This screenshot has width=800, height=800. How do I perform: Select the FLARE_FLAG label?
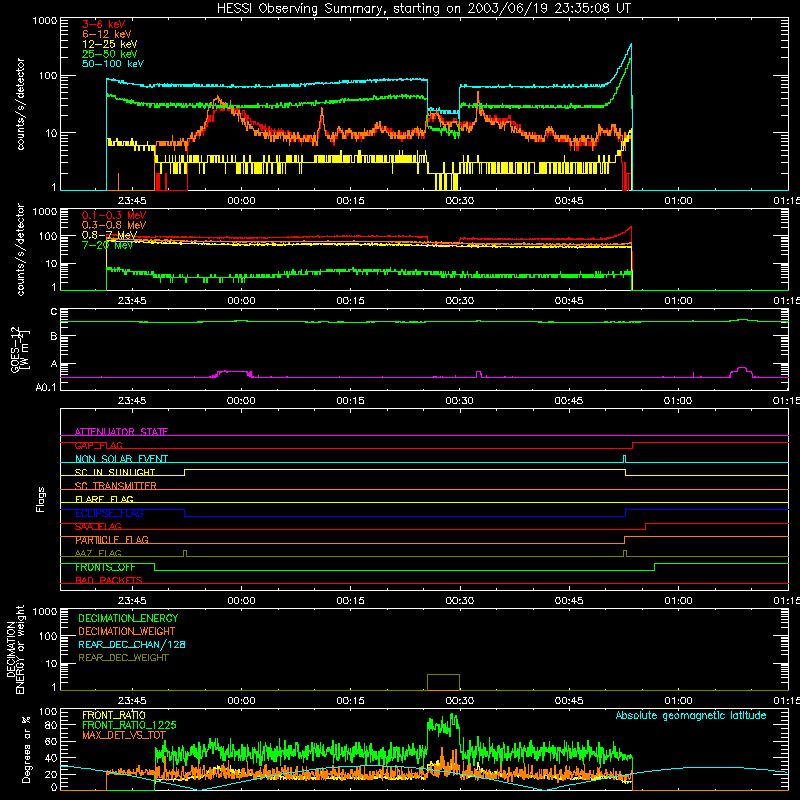(x=104, y=499)
